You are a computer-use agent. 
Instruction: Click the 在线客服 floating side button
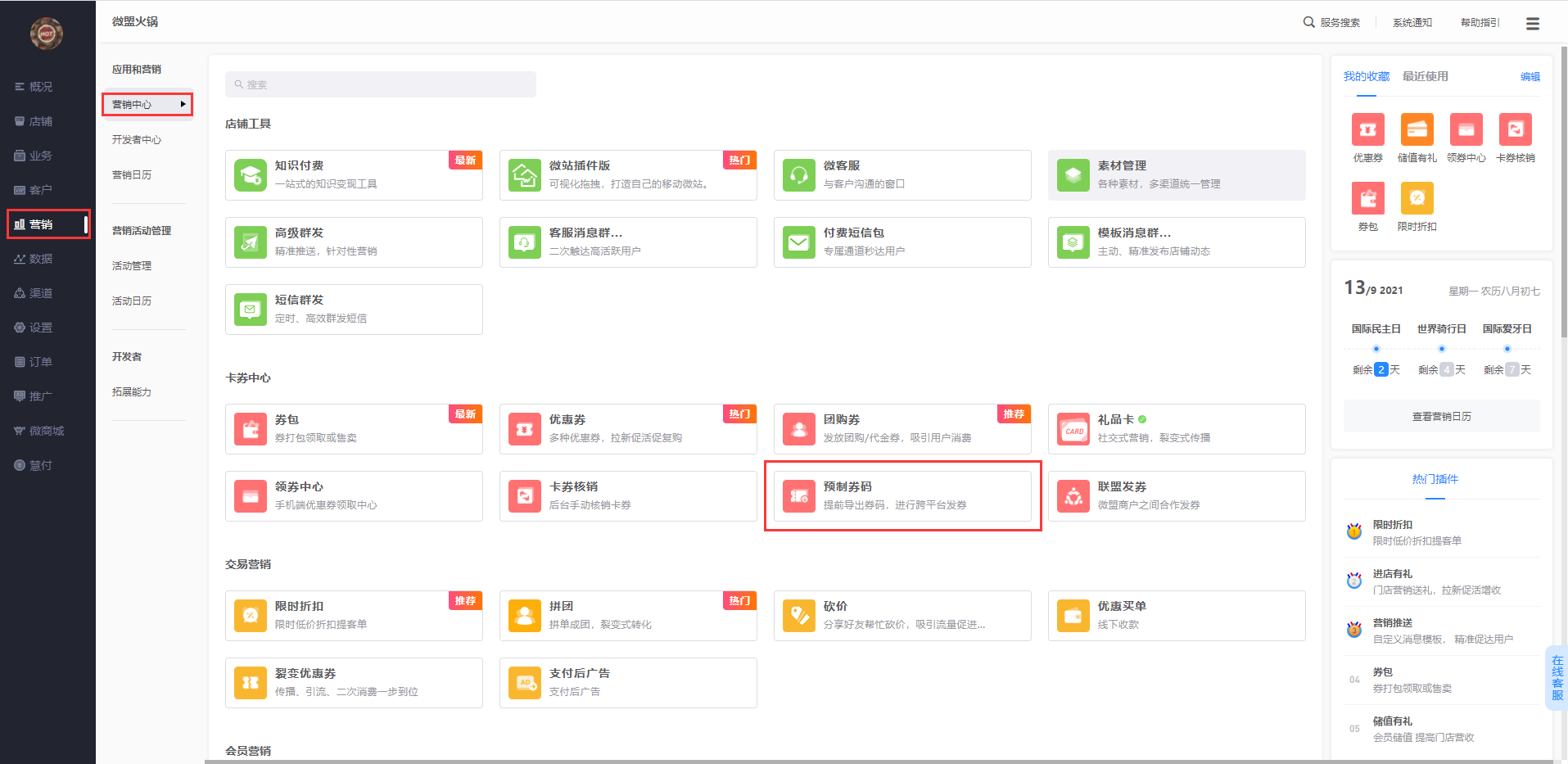[1557, 678]
